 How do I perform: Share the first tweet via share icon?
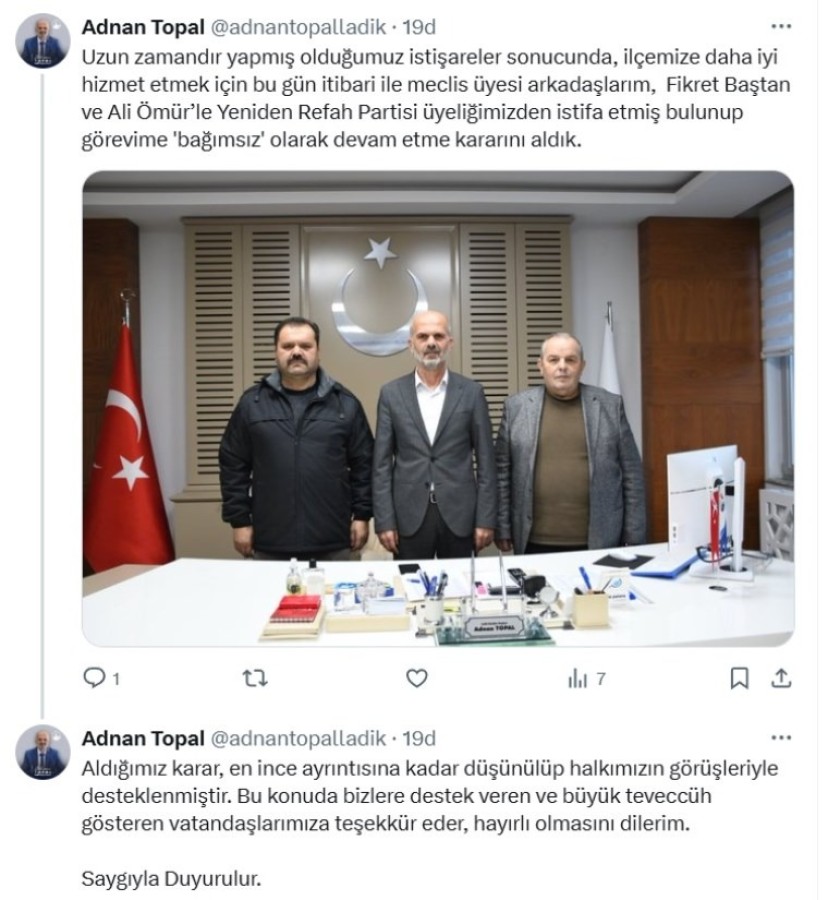[781, 678]
